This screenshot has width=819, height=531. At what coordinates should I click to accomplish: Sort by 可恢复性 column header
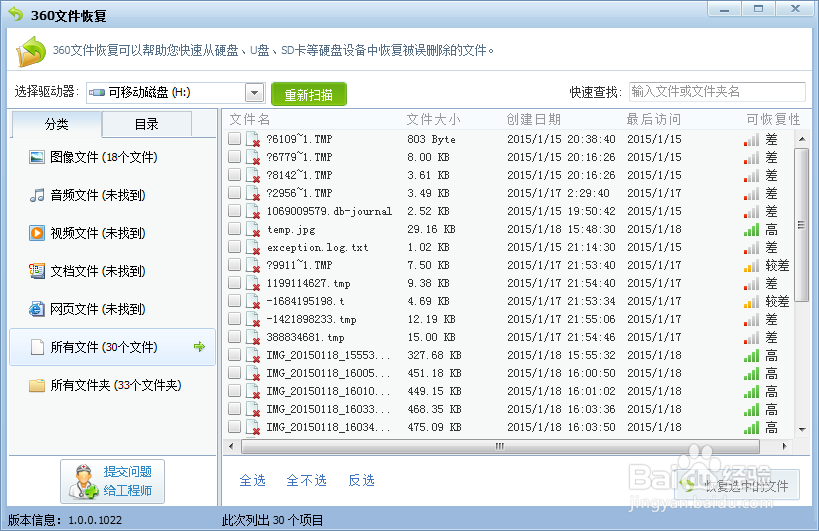pyautogui.click(x=773, y=120)
